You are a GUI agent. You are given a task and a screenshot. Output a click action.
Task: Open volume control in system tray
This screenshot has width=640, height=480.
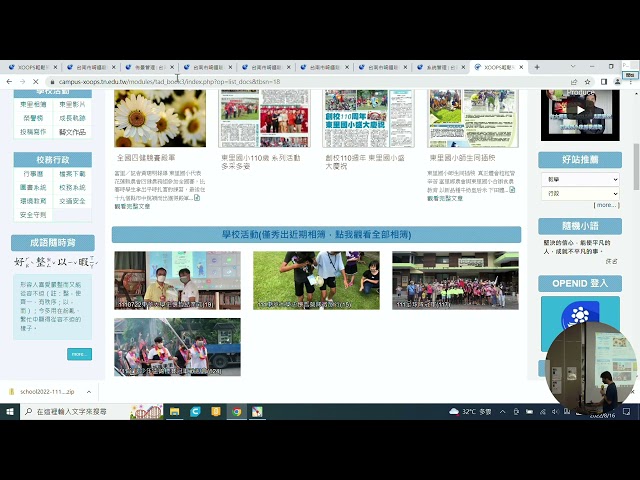pyautogui.click(x=555, y=412)
